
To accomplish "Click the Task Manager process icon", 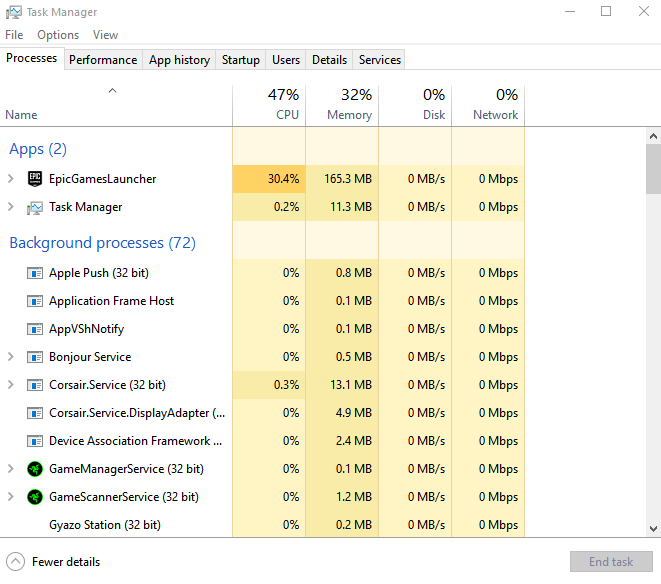I will point(35,207).
